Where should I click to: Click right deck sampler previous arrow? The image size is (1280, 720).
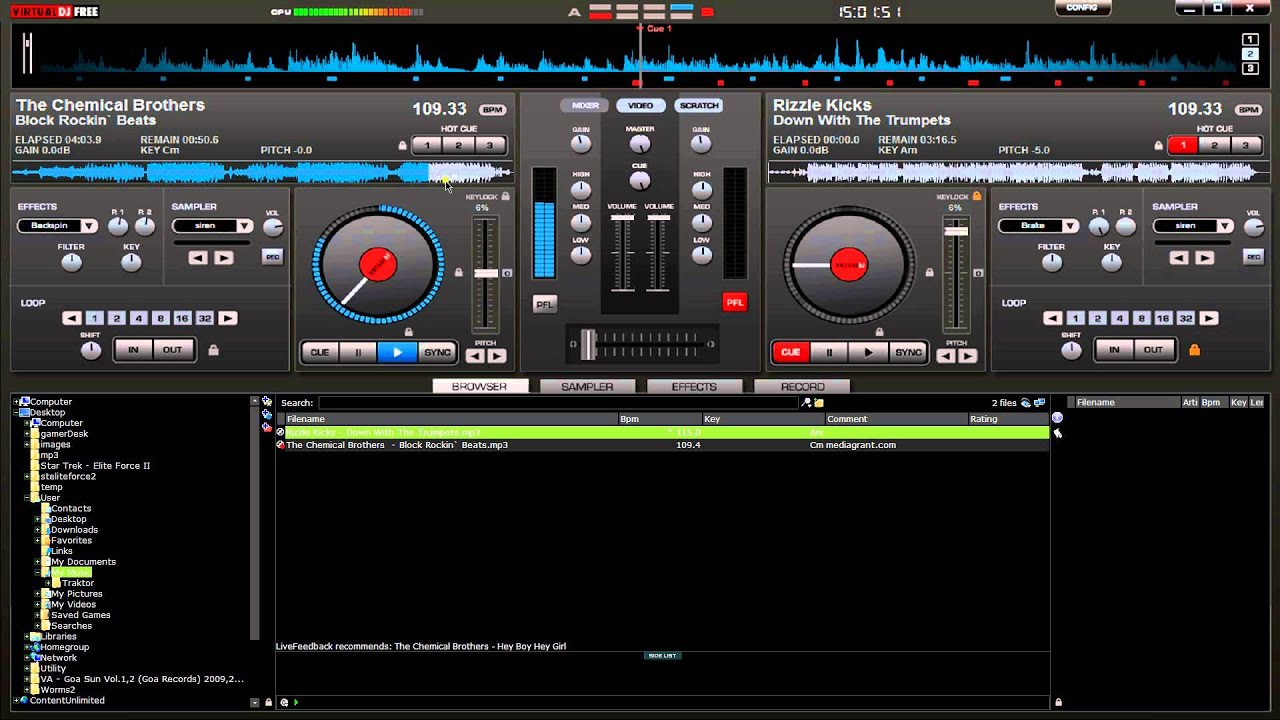click(x=1179, y=258)
